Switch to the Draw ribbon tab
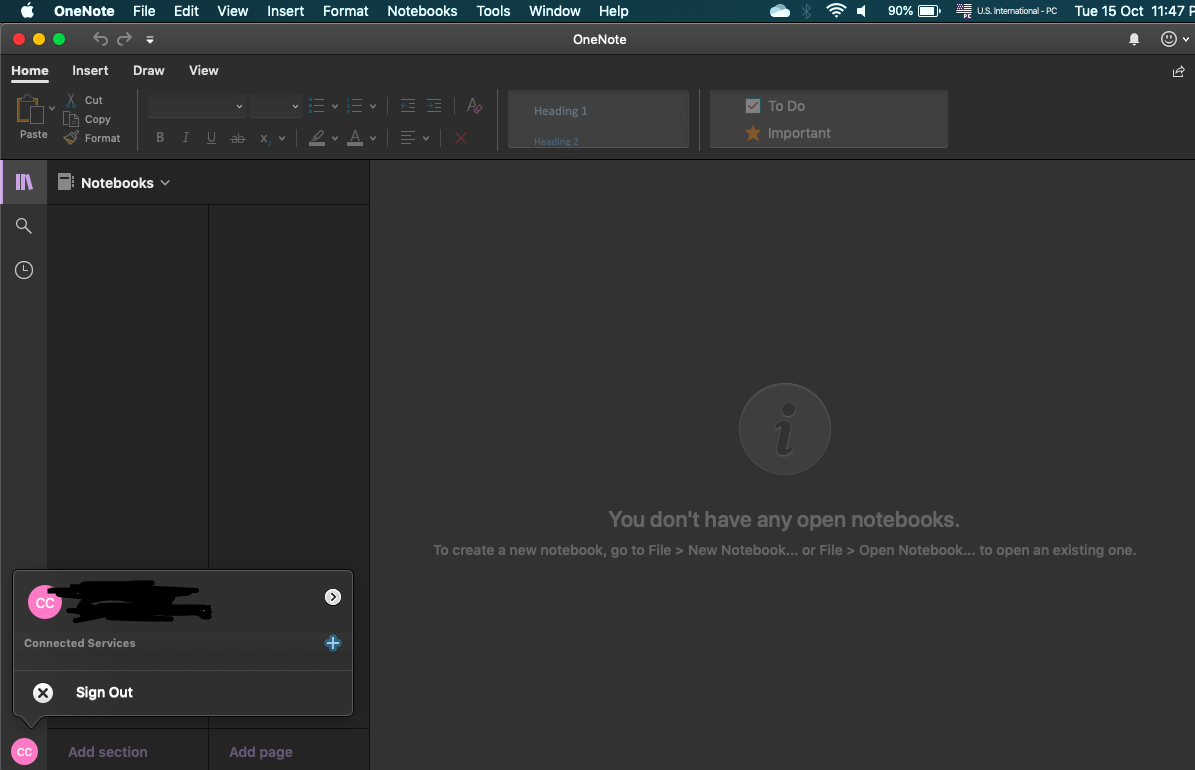Image resolution: width=1195 pixels, height=770 pixels. pos(148,70)
